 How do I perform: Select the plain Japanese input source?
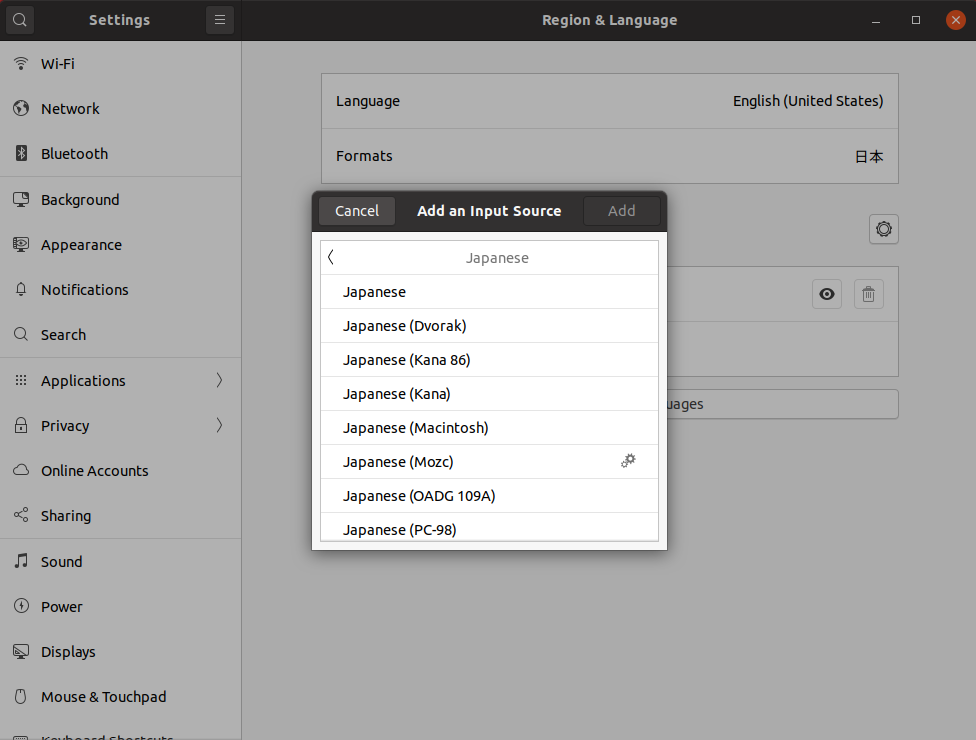[x=489, y=292]
